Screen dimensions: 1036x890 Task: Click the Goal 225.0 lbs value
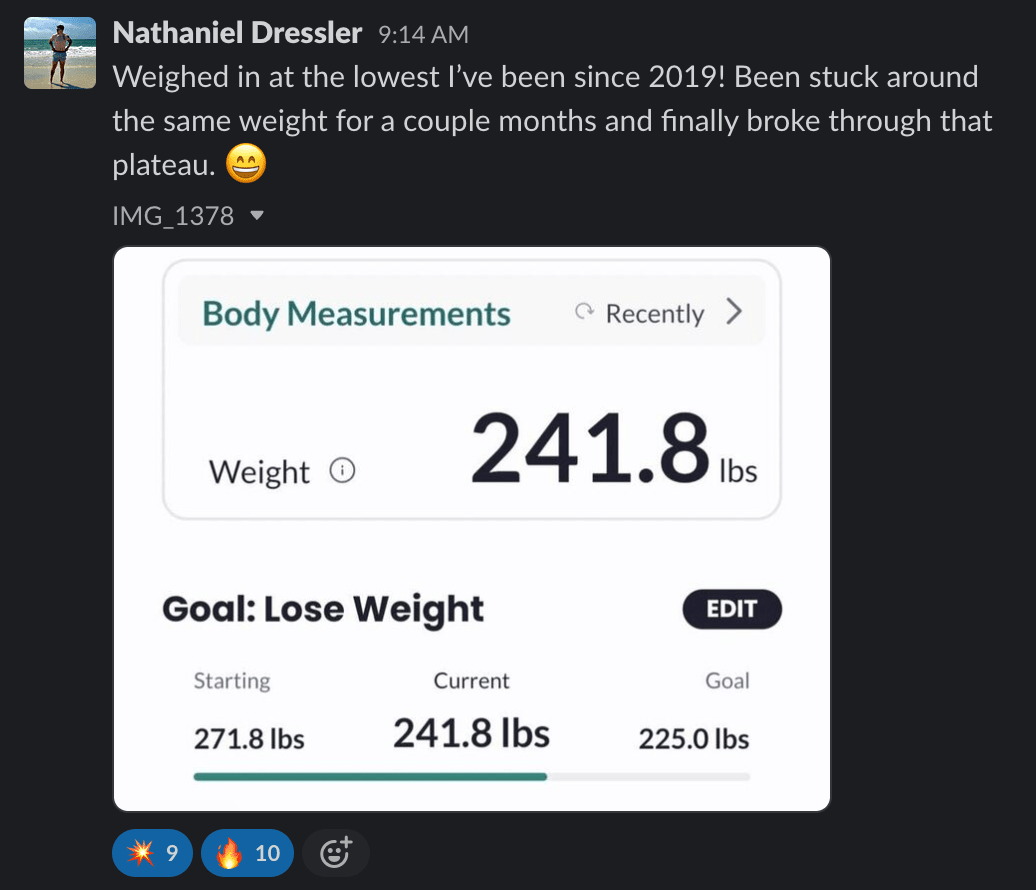click(694, 739)
